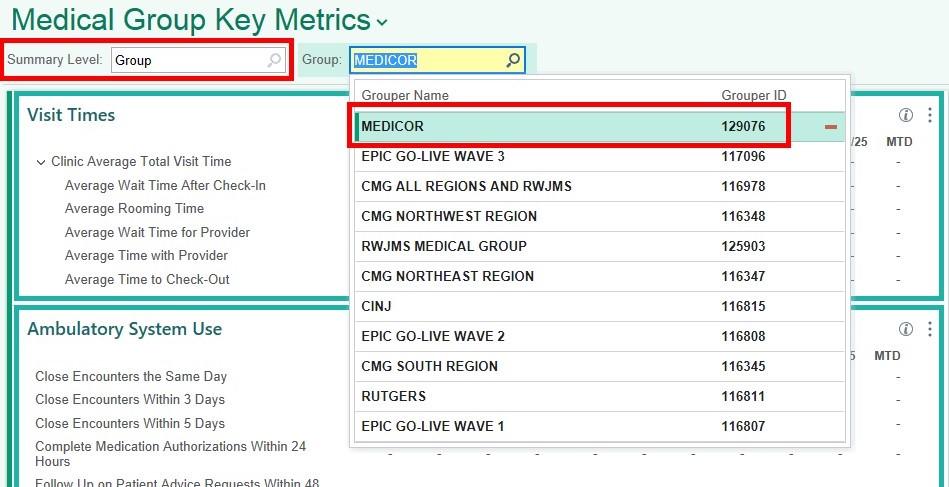
Task: Click the Group field search magnifier icon
Action: [513, 60]
